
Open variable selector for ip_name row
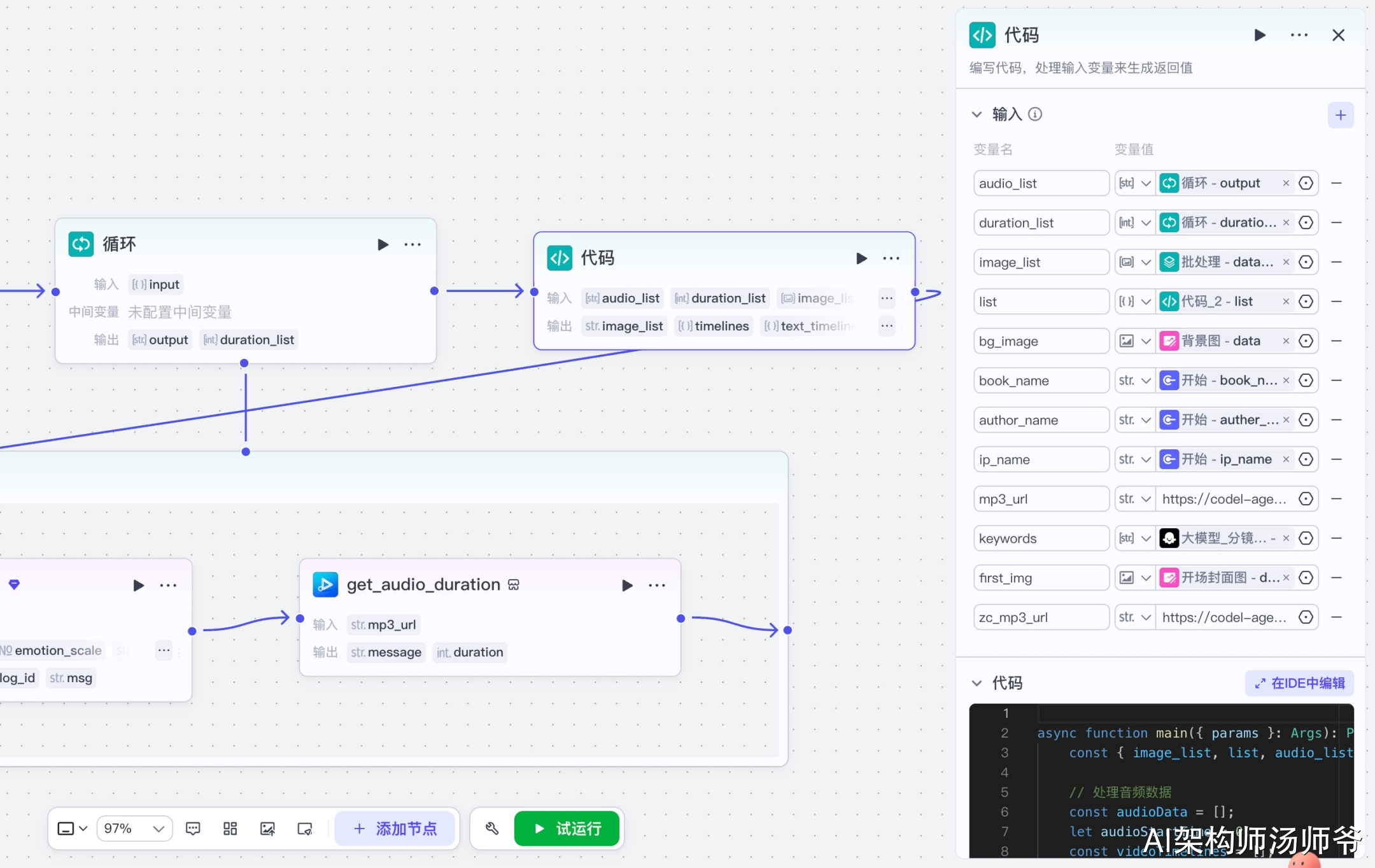[1306, 459]
